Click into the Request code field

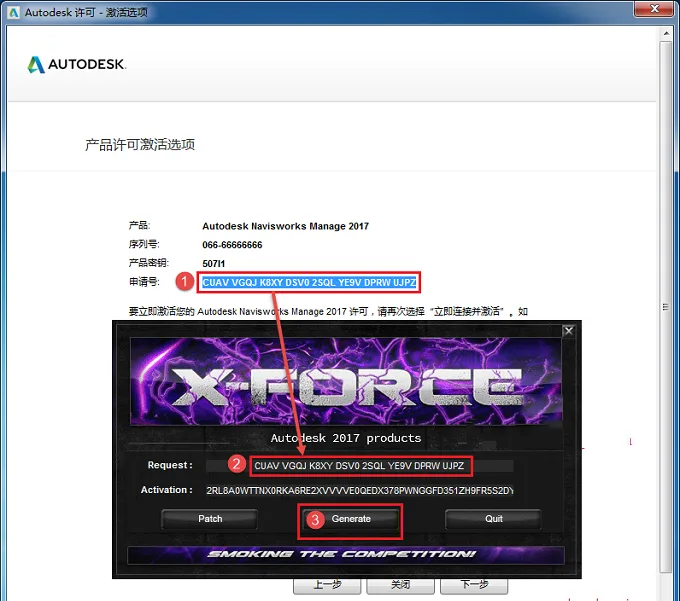pos(360,466)
